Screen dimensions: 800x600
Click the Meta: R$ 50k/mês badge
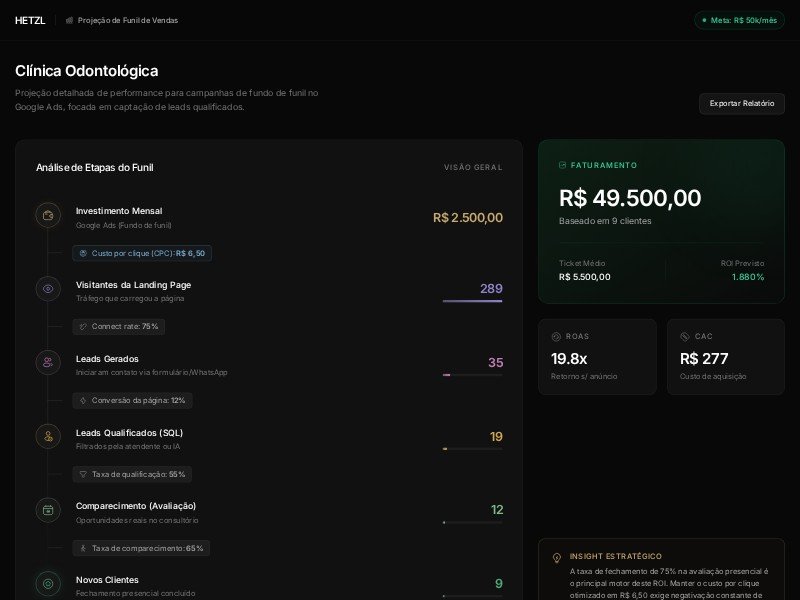pos(738,20)
